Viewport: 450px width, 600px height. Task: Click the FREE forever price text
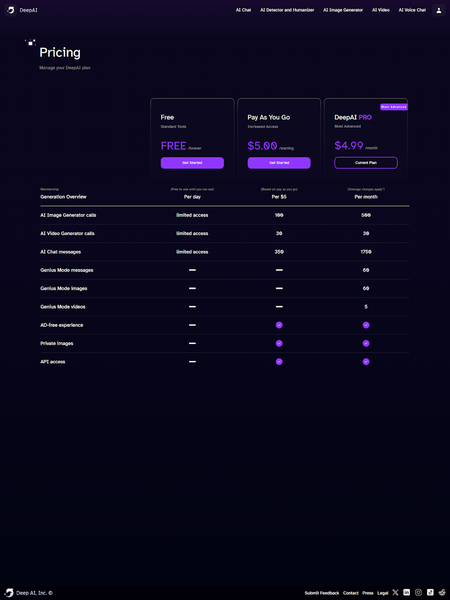pyautogui.click(x=181, y=146)
